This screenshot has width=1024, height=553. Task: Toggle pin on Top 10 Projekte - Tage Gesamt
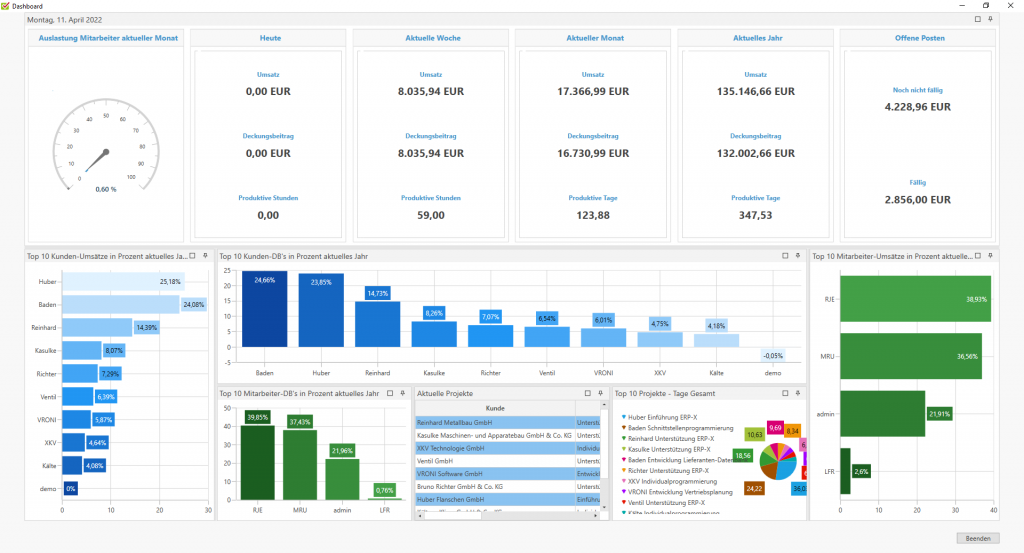click(x=797, y=394)
